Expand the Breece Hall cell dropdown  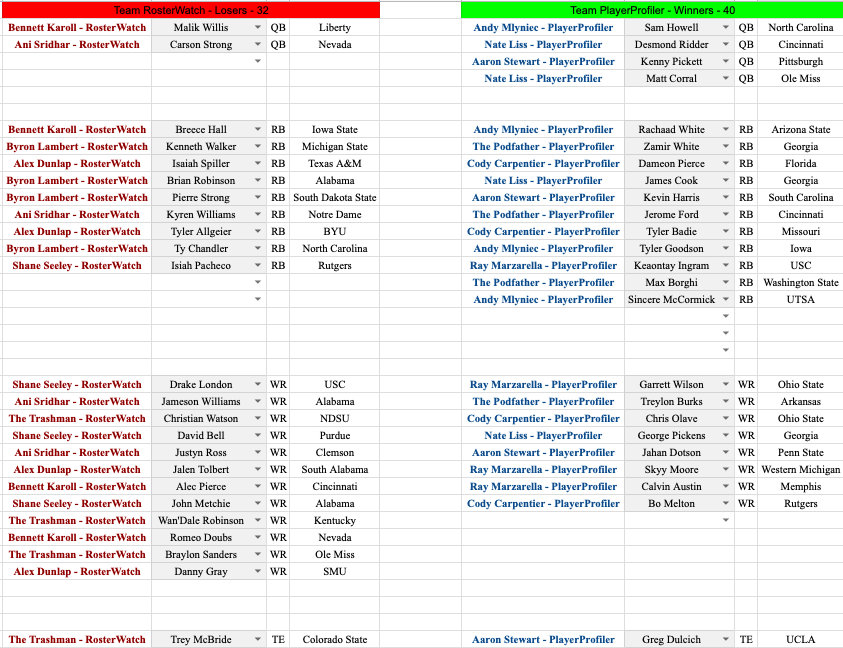click(258, 130)
